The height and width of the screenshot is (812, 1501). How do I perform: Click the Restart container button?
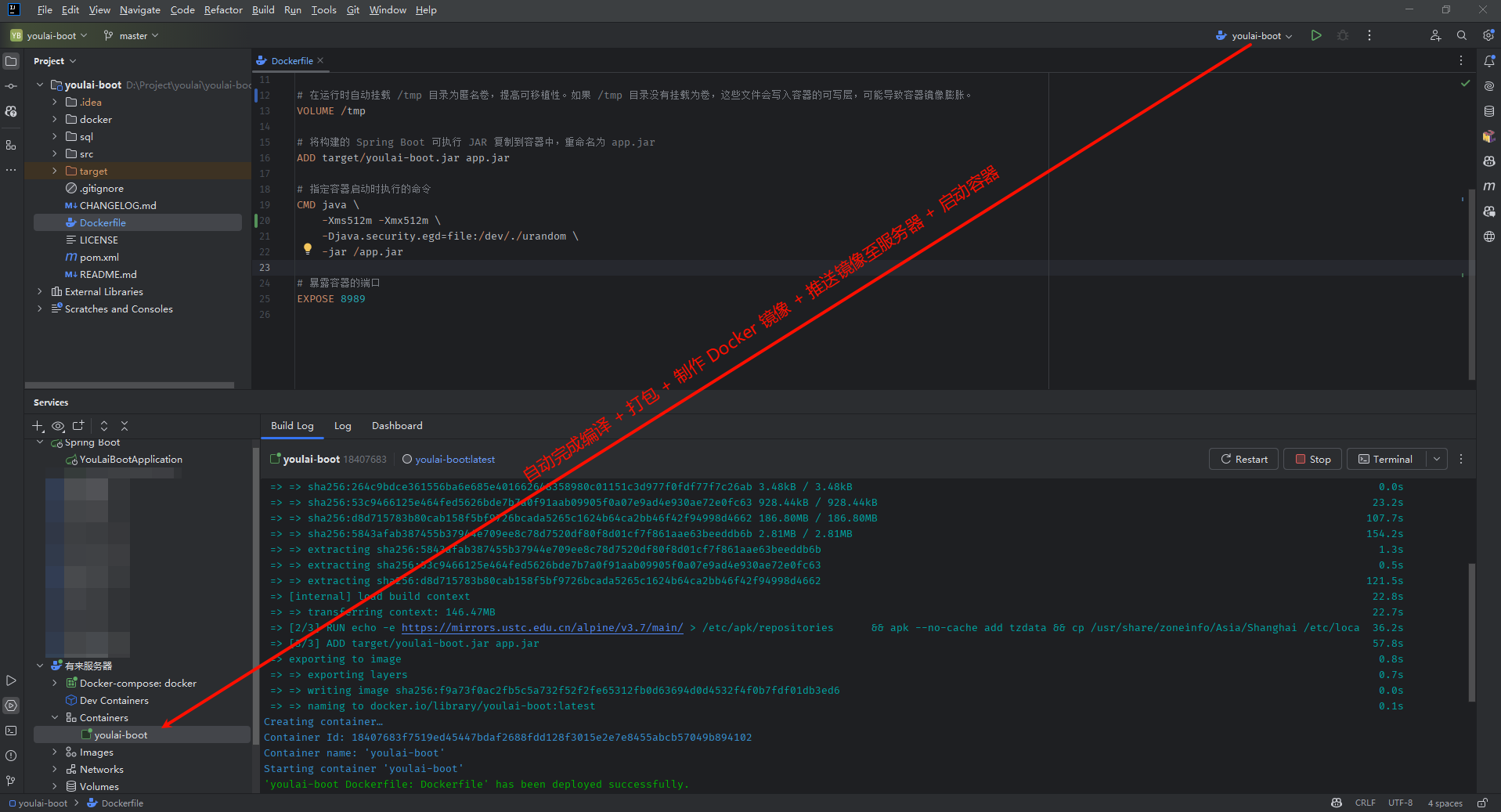(1243, 460)
